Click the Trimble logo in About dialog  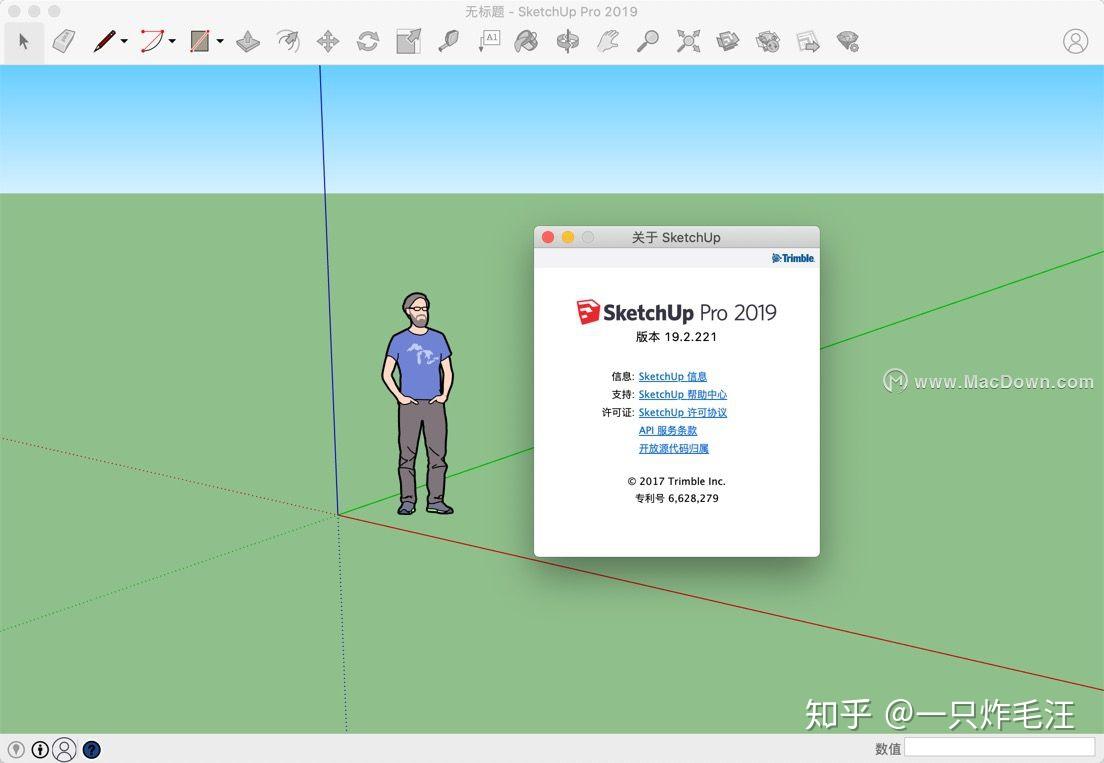click(793, 258)
